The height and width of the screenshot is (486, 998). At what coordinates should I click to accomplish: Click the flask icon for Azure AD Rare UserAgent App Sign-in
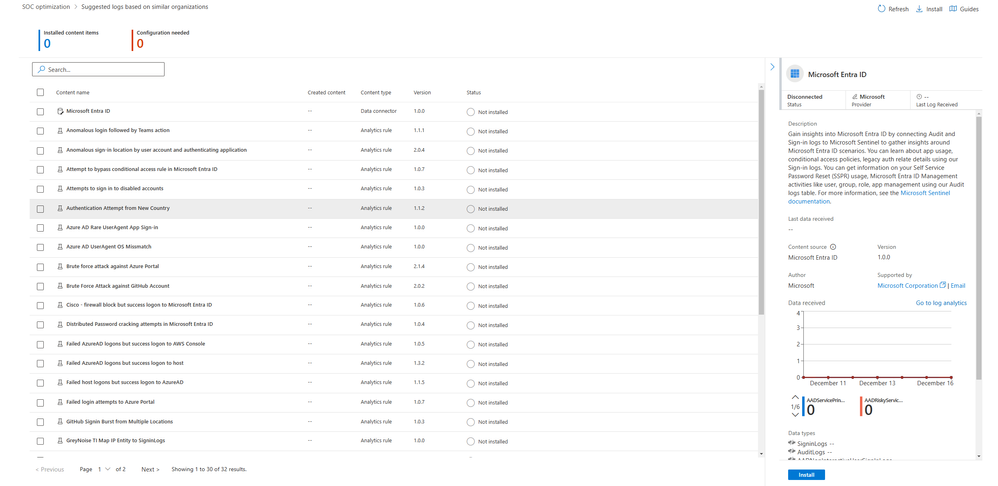point(60,228)
